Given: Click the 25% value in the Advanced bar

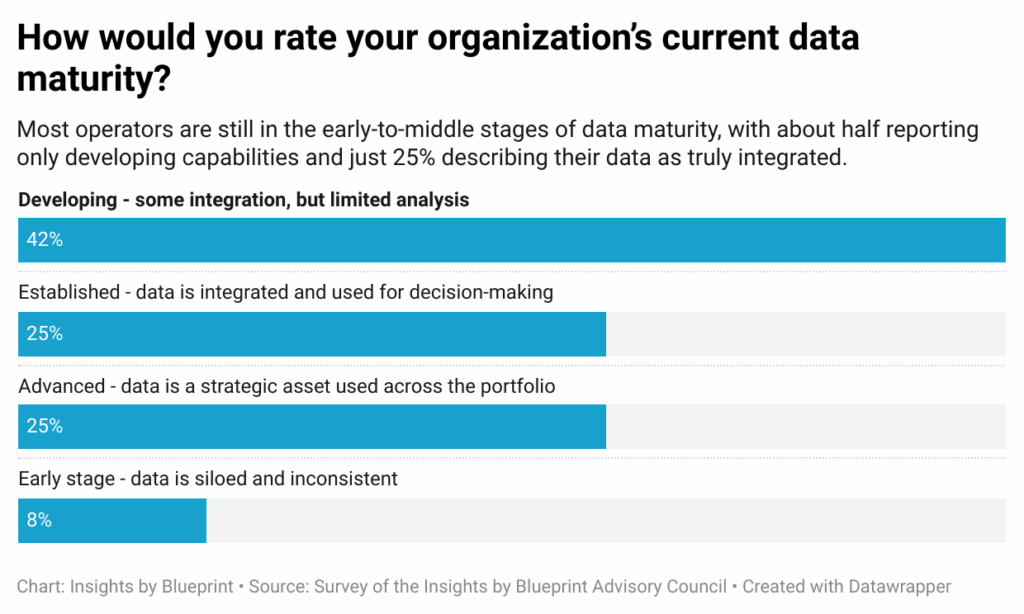Looking at the screenshot, I should pos(45,427).
